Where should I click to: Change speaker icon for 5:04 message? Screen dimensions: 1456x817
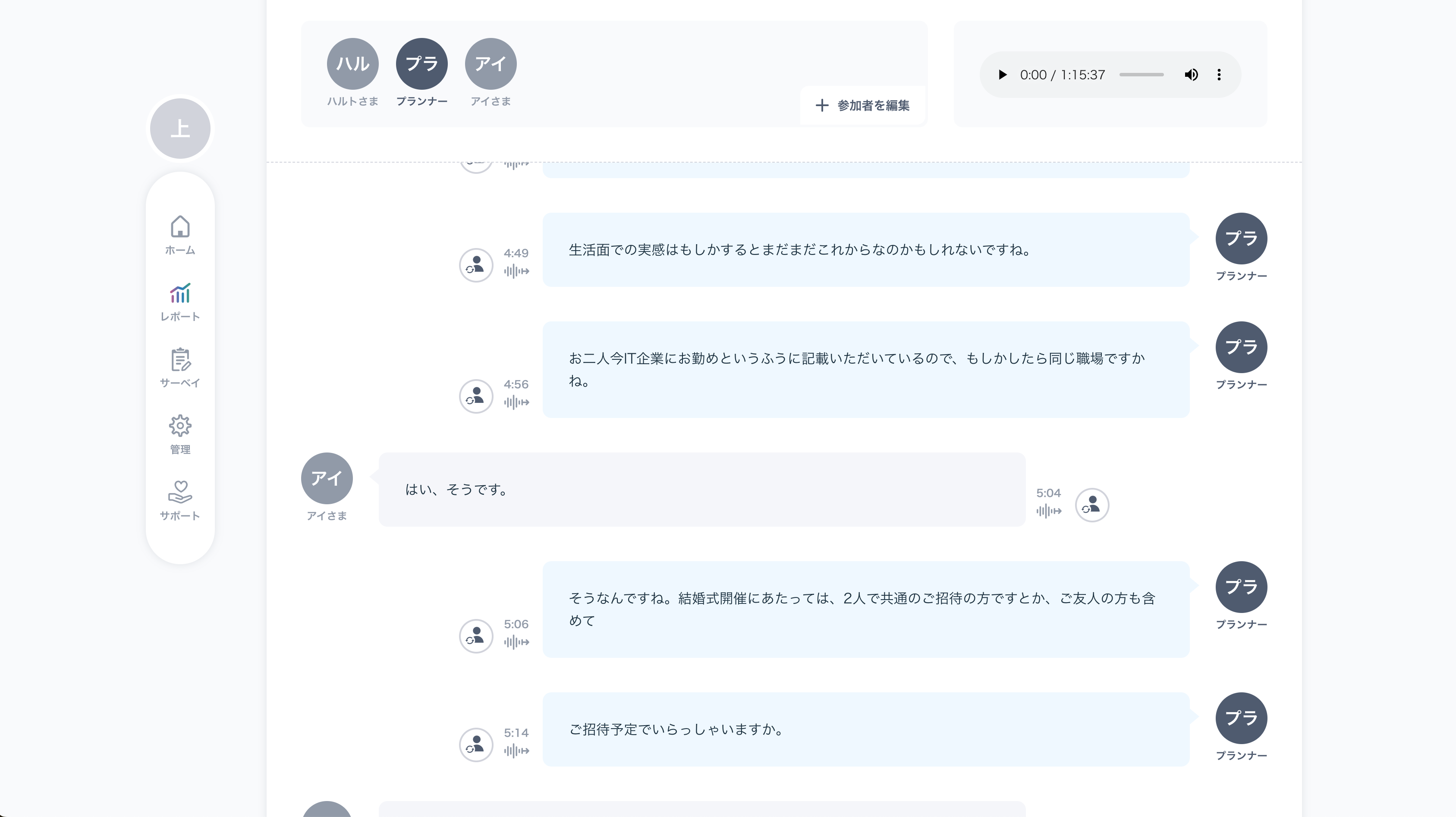click(1091, 505)
